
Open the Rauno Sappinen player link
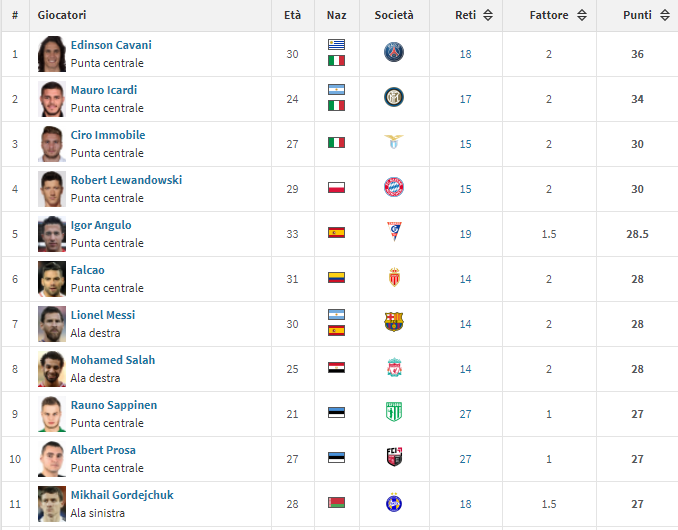(x=114, y=405)
